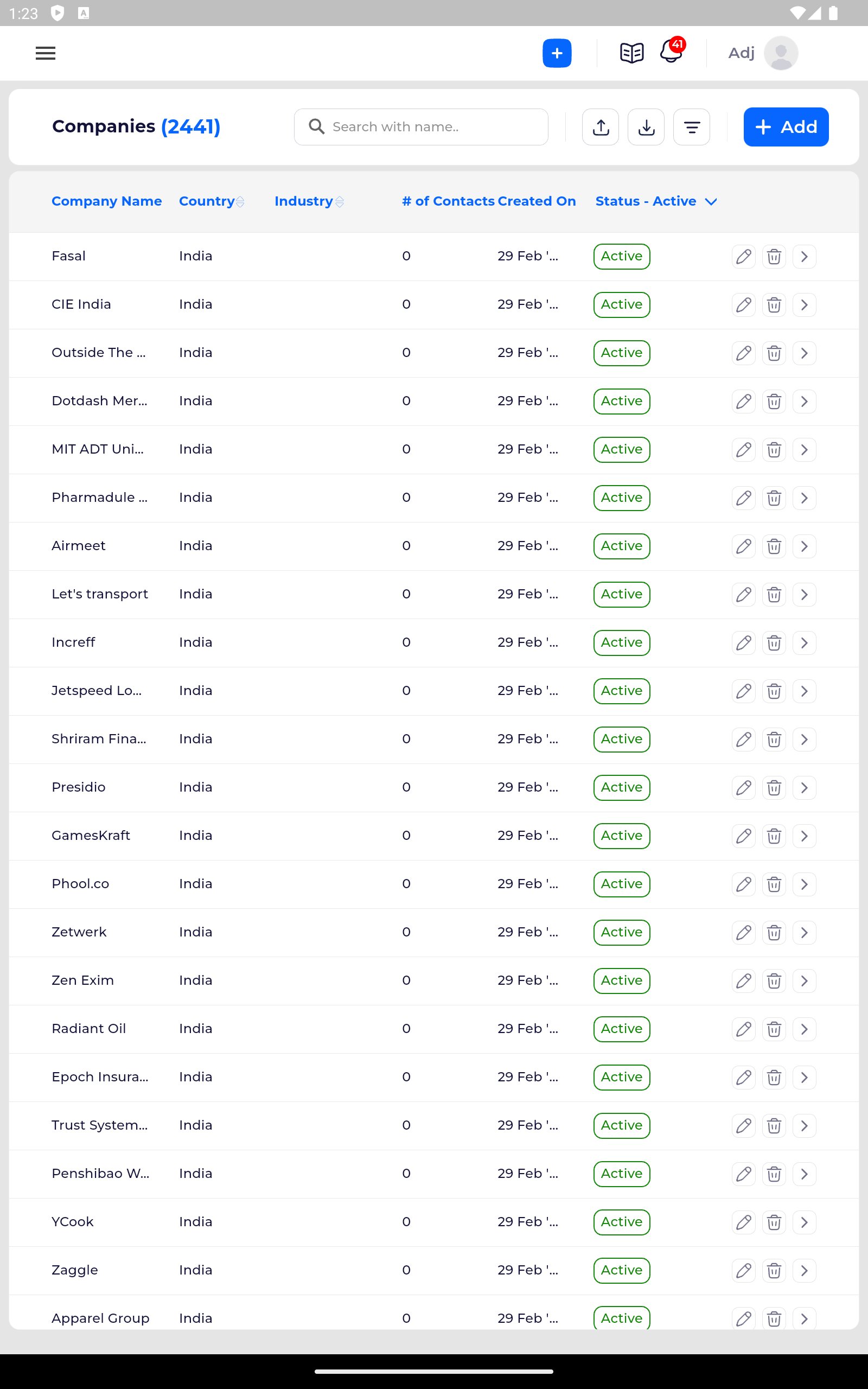Click the download companies icon

click(646, 127)
